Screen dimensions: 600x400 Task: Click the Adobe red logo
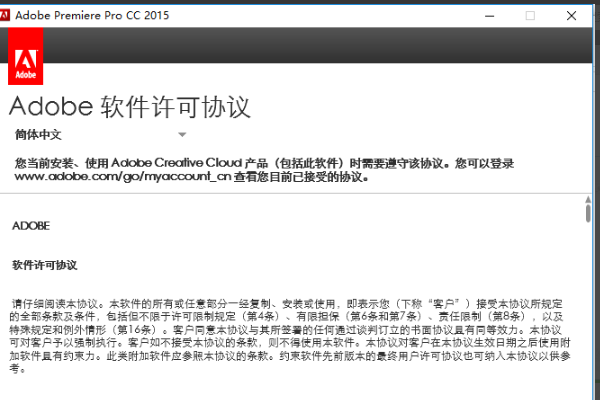pyautogui.click(x=26, y=56)
